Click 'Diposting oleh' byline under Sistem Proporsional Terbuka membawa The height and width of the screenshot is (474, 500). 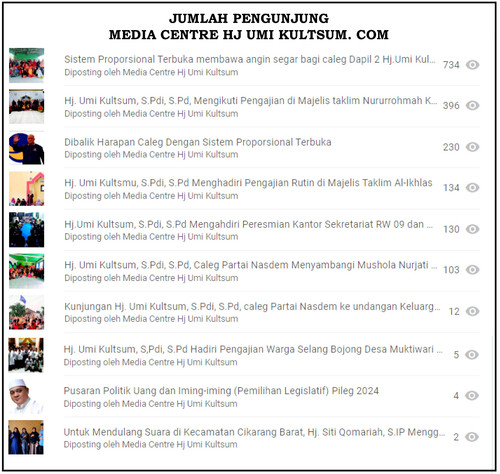[x=151, y=72]
